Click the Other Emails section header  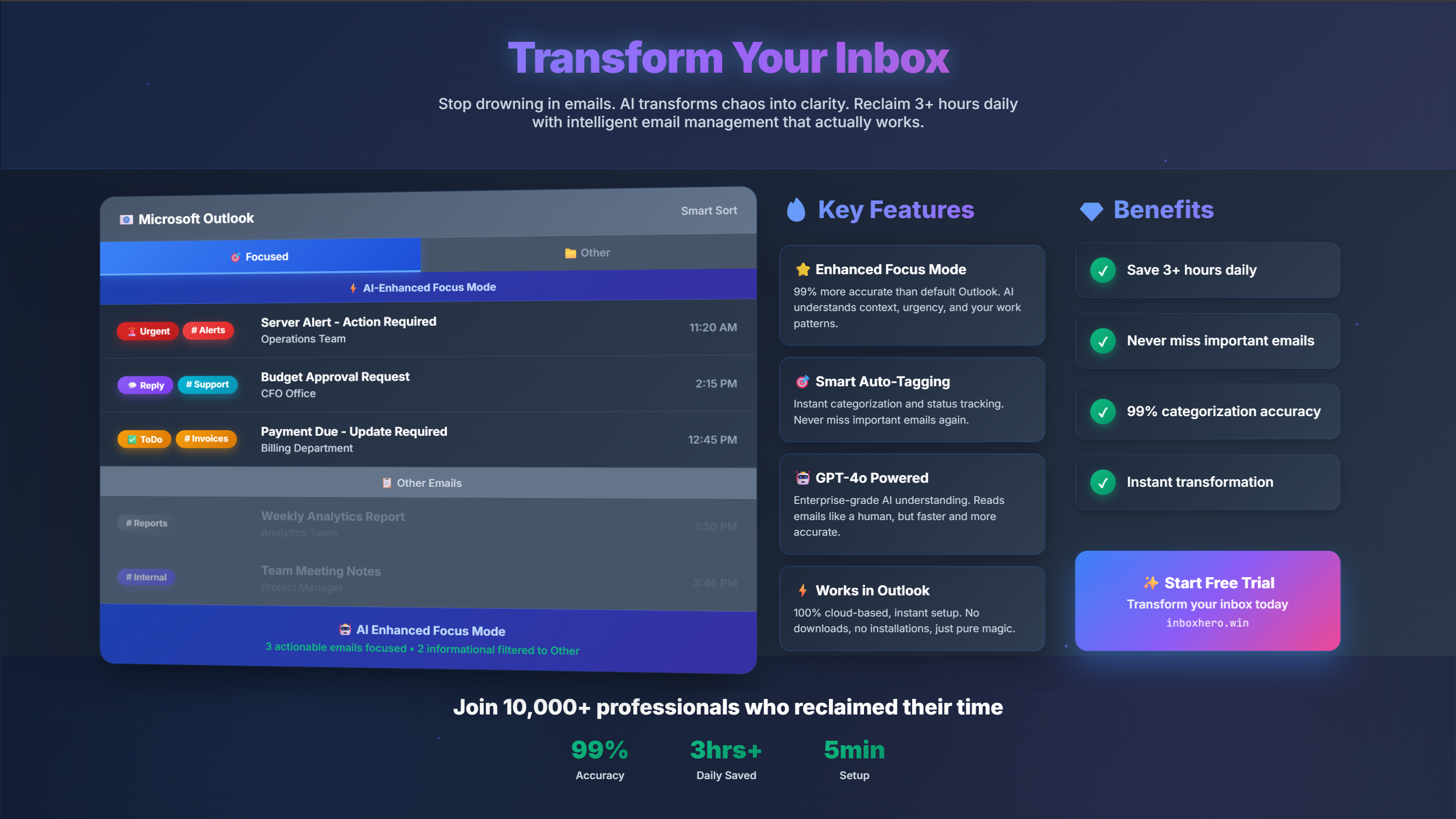tap(428, 483)
